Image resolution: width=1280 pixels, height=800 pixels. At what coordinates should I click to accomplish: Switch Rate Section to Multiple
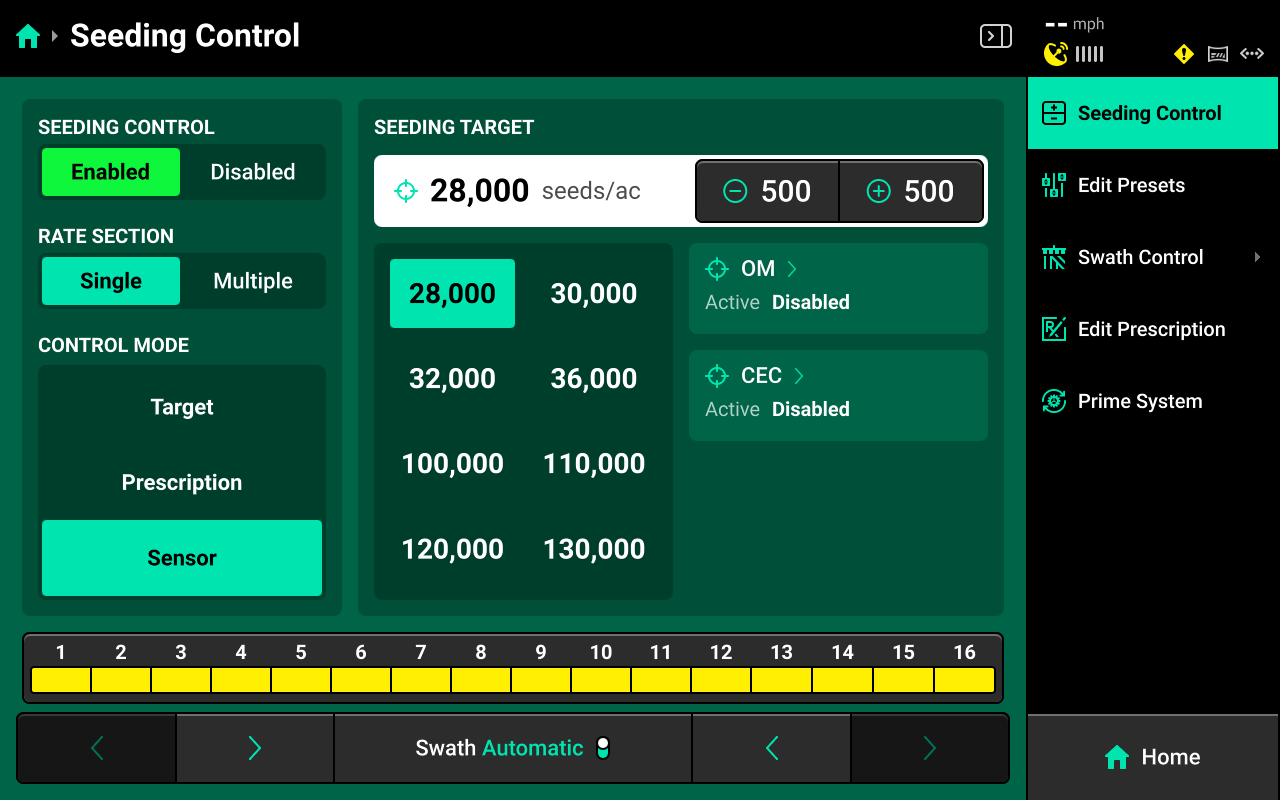point(252,281)
